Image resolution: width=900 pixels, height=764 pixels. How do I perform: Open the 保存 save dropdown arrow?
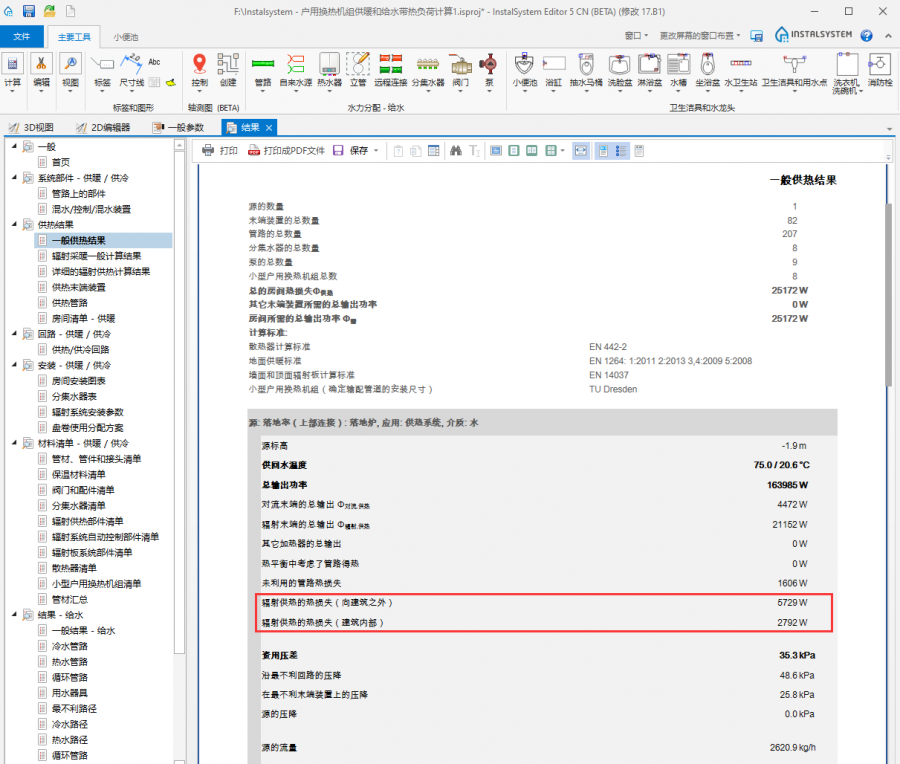click(x=376, y=151)
